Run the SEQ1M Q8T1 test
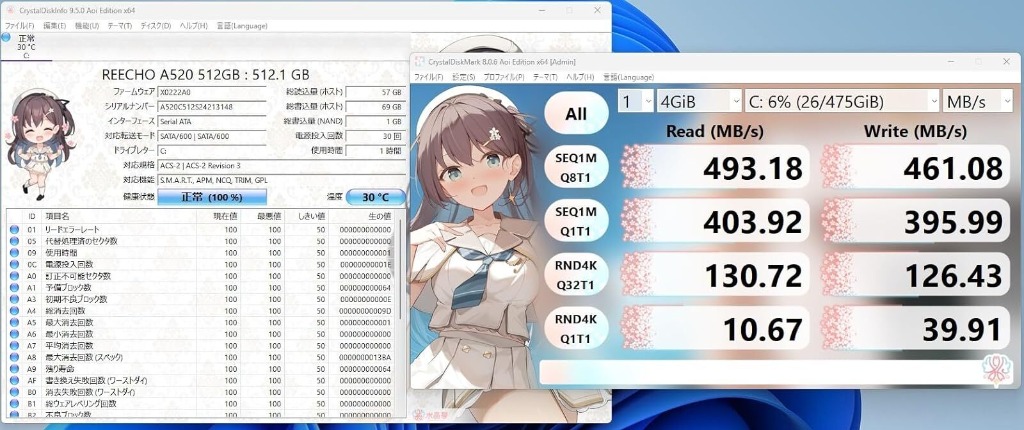1024x430 pixels. point(576,167)
